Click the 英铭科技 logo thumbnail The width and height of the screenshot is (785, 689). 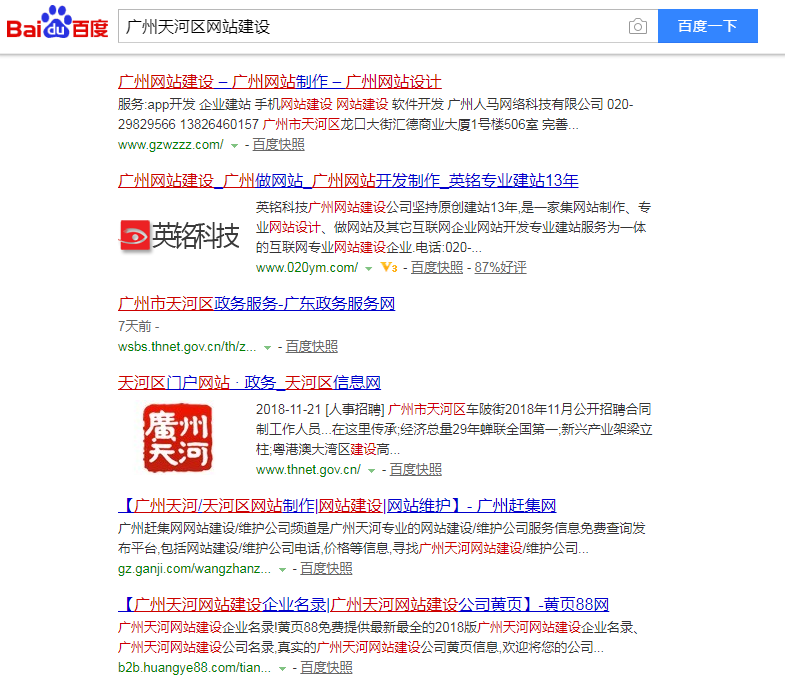tap(180, 236)
